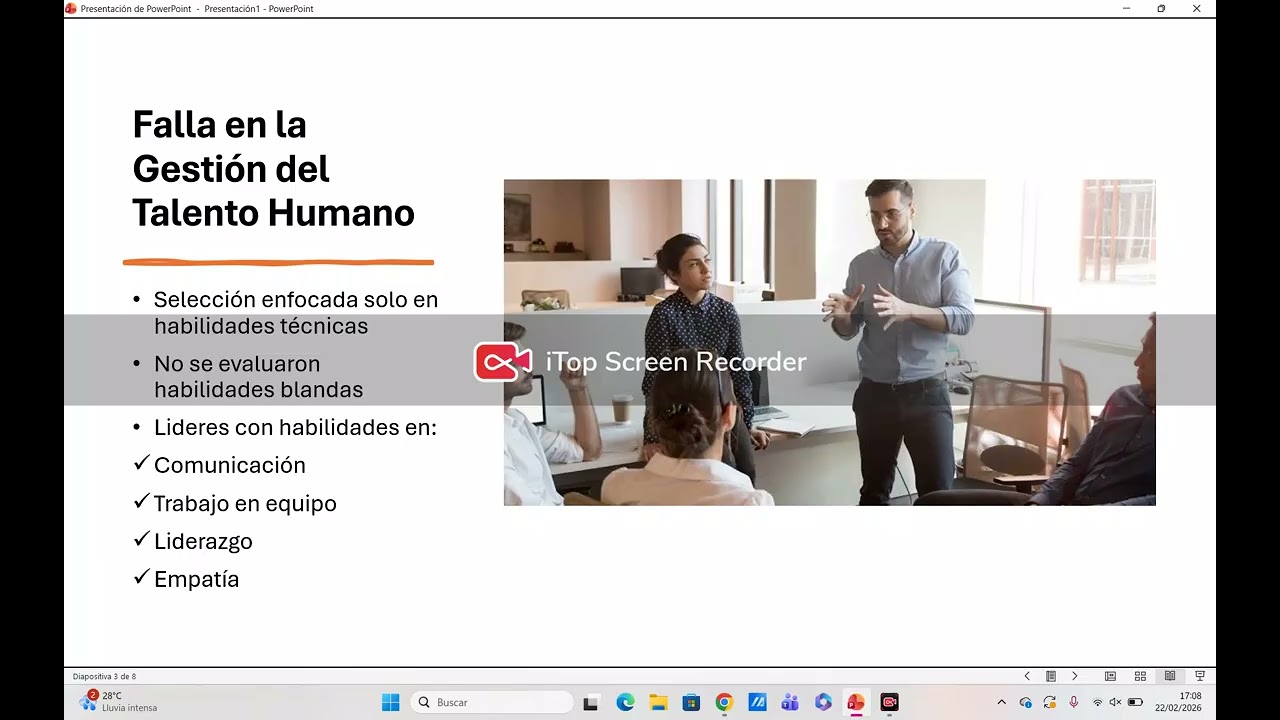Viewport: 1280px width, 720px height.
Task: Click the checklist item 'Empatía'
Action: (x=196, y=579)
